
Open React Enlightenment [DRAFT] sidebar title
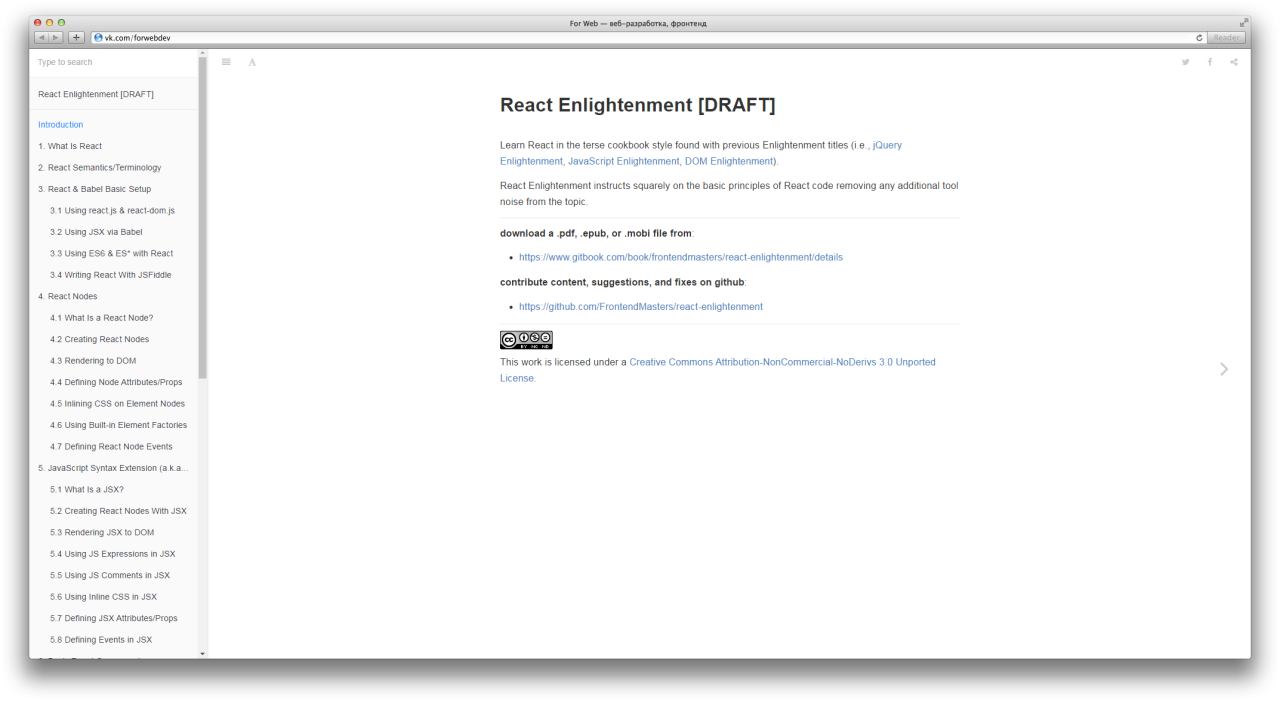click(96, 94)
